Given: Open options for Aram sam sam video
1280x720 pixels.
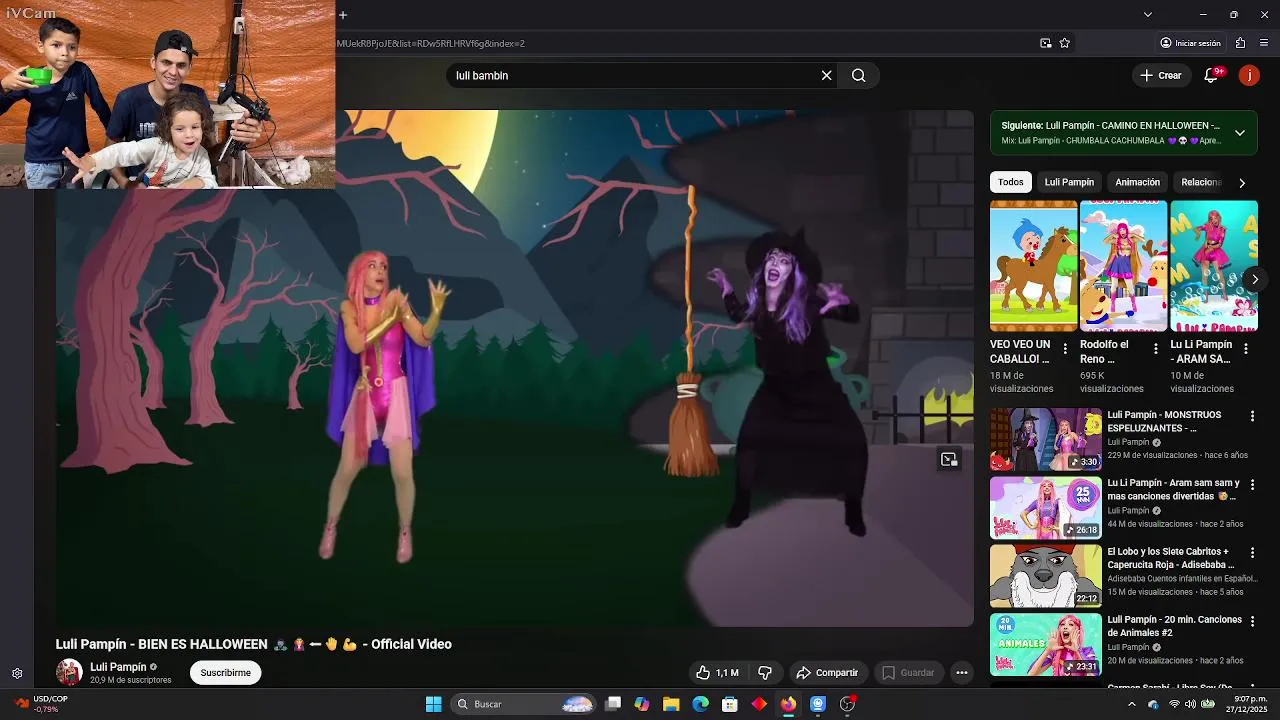Looking at the screenshot, I should 1252,484.
